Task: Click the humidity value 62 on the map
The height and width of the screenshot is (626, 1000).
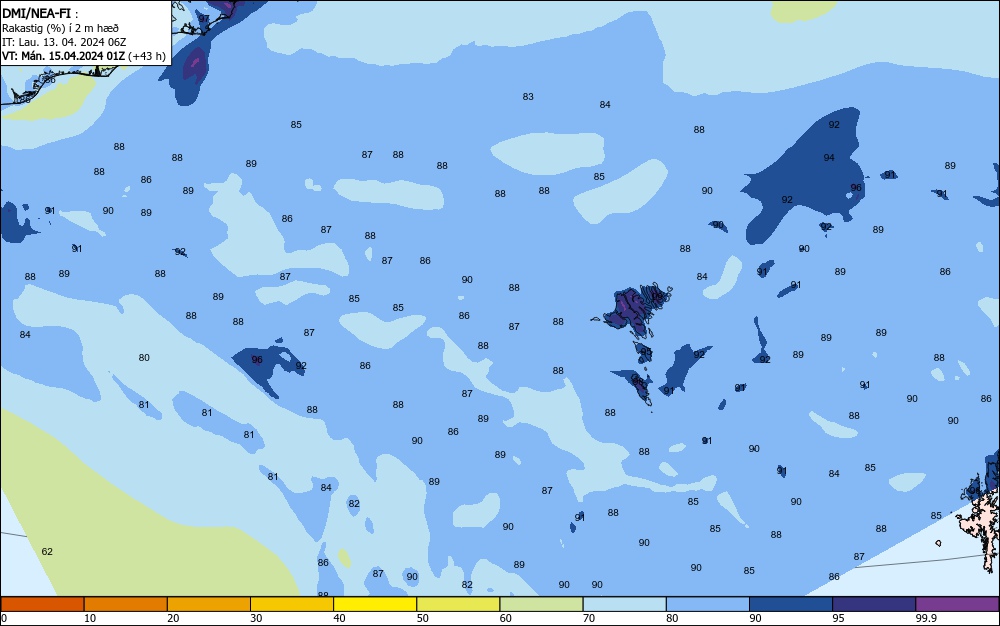Action: [x=47, y=551]
